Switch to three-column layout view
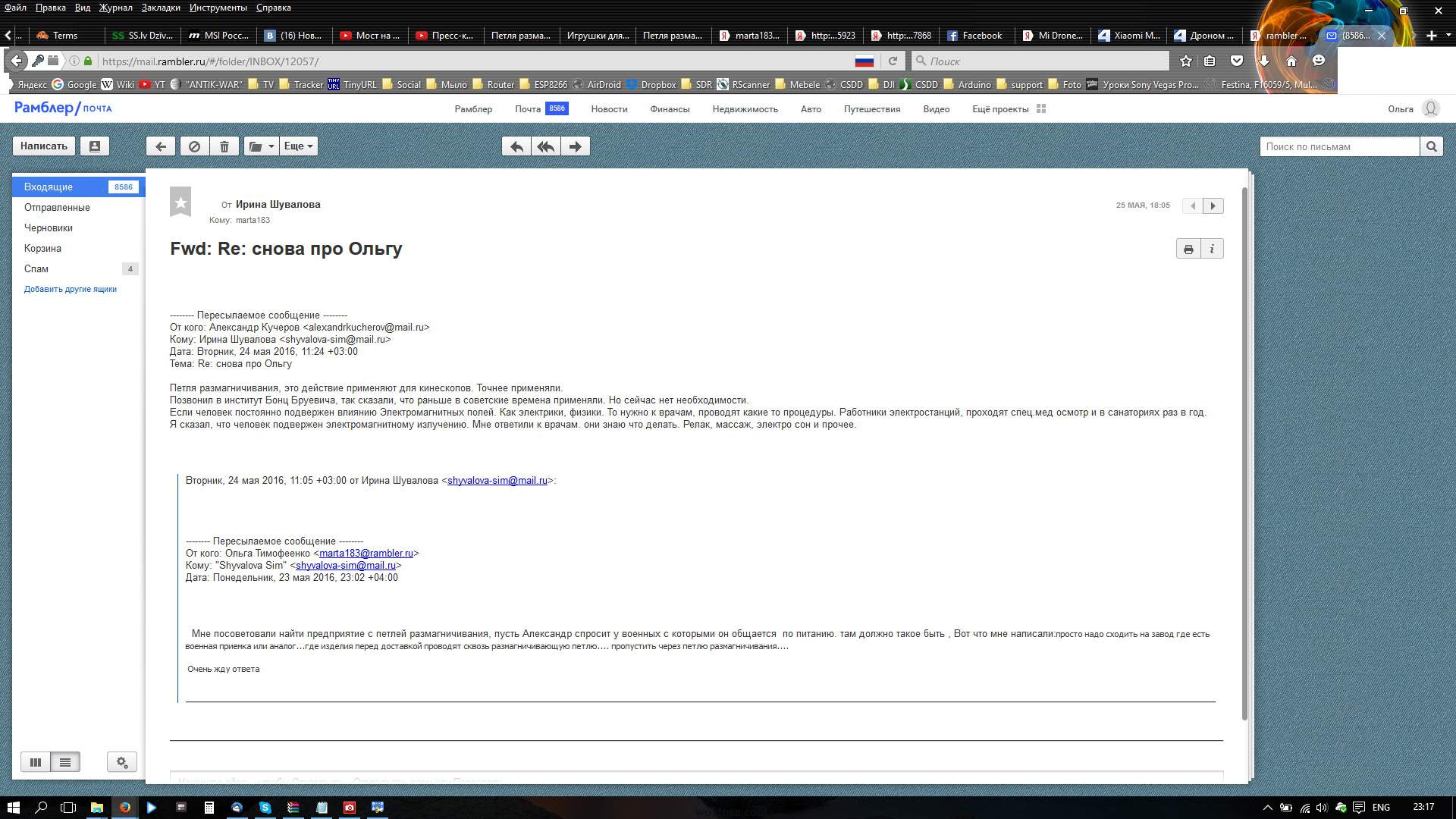The width and height of the screenshot is (1456, 819). pyautogui.click(x=36, y=762)
